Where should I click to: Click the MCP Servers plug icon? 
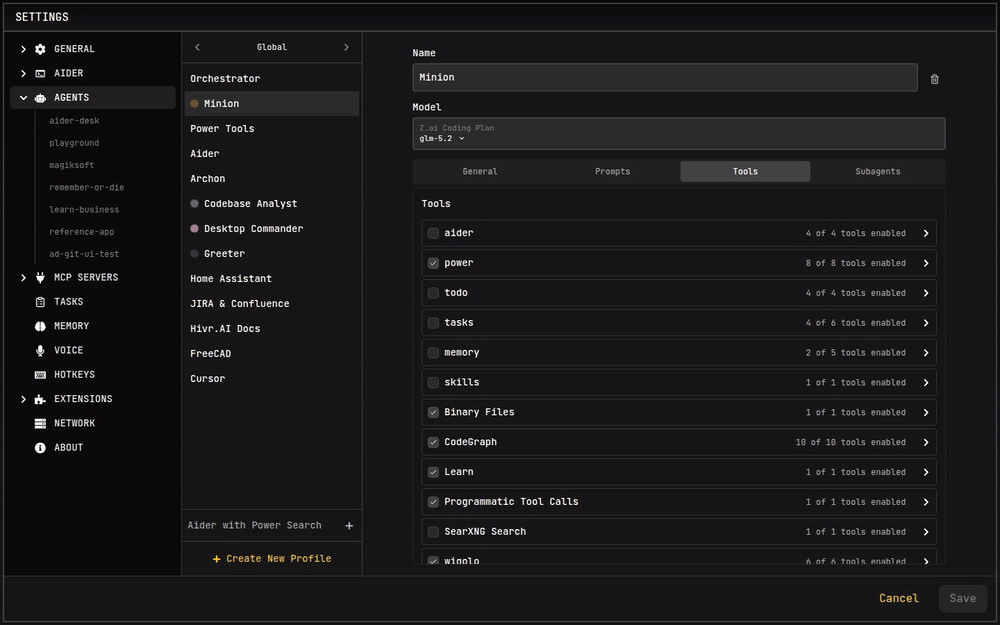tap(40, 277)
